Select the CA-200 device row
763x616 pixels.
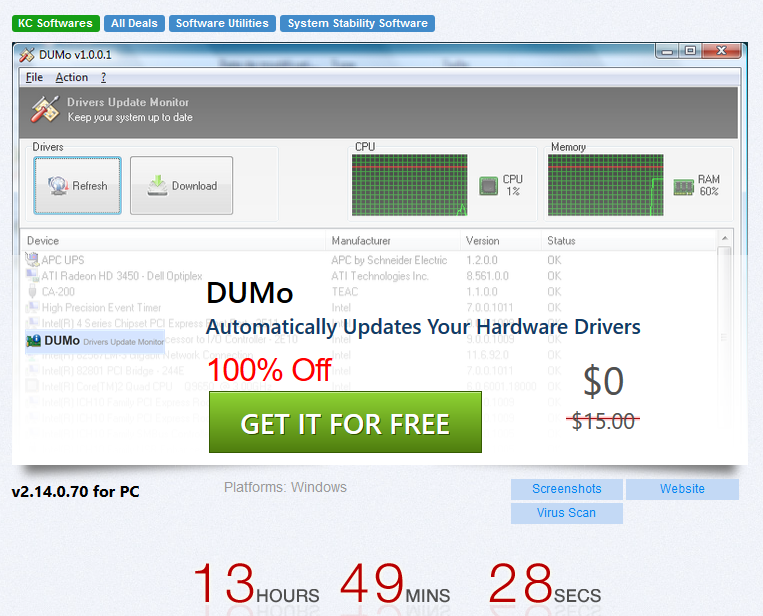tap(370, 291)
